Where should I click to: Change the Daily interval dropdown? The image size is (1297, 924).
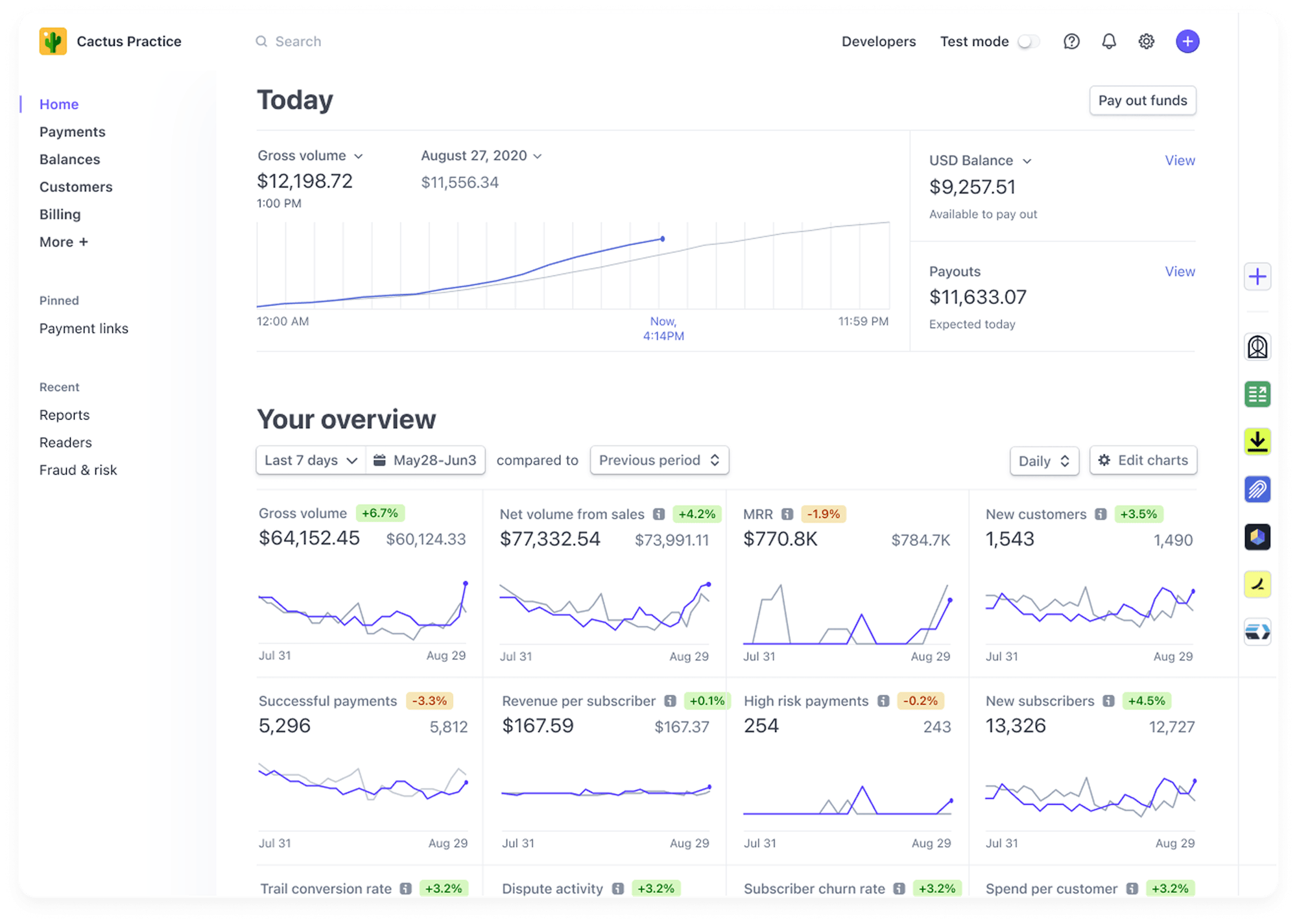(1043, 460)
